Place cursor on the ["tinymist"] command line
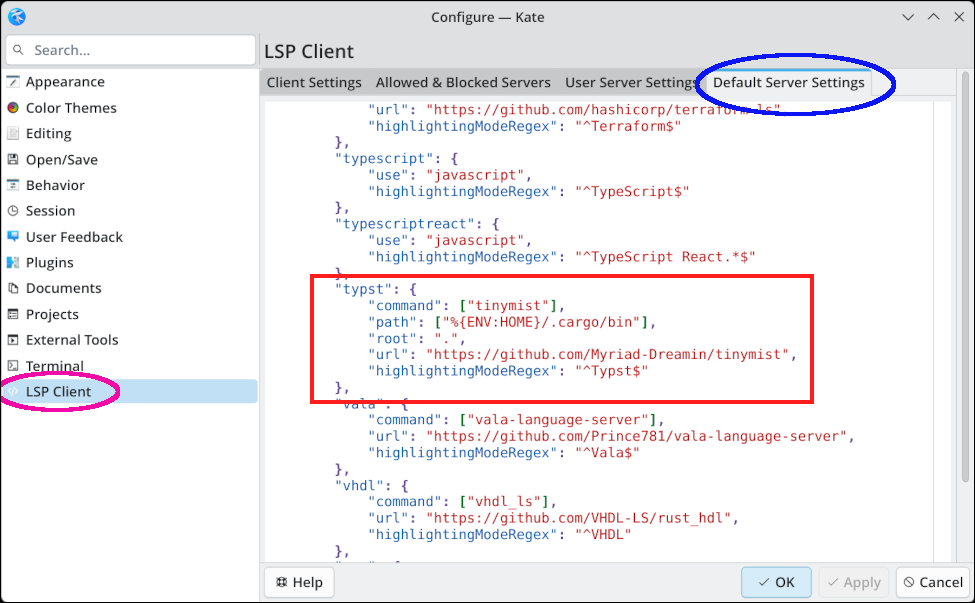 click(x=466, y=305)
